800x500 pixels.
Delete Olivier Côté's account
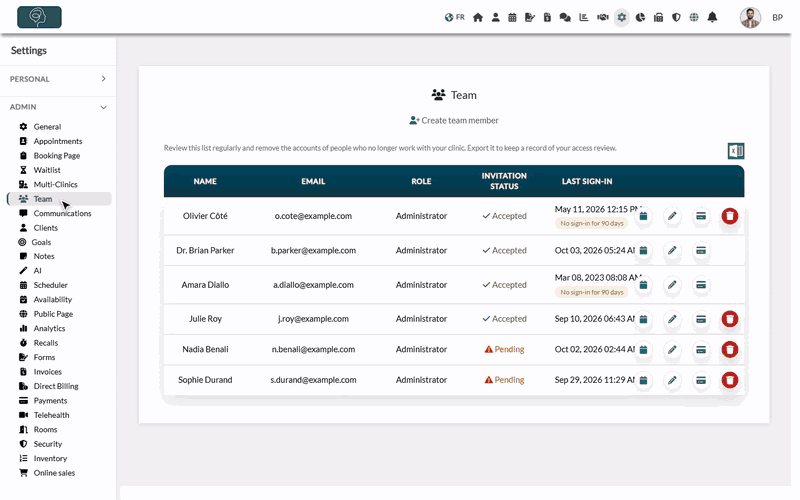pyautogui.click(x=730, y=216)
